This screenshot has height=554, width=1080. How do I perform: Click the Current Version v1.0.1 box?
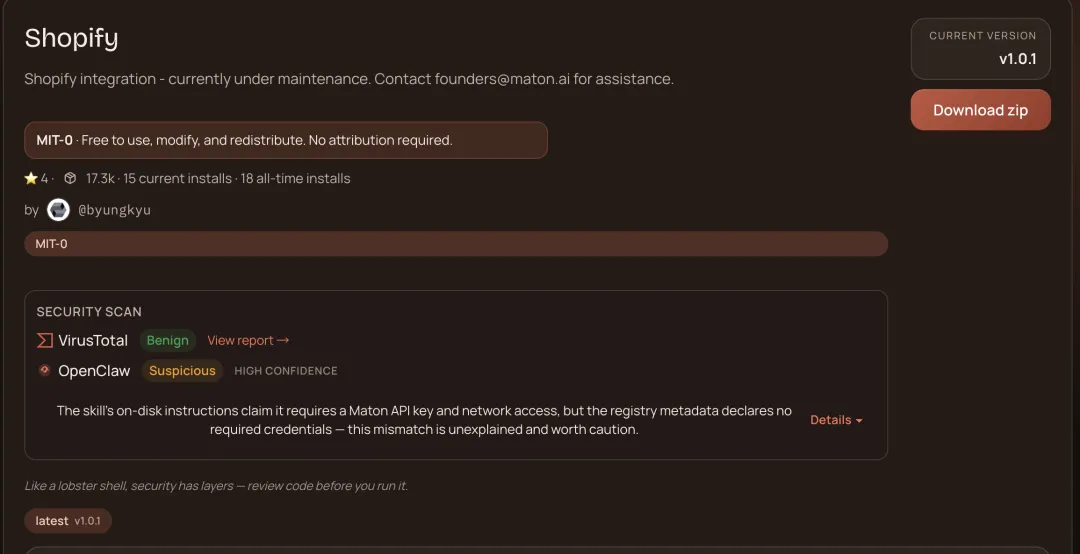(980, 48)
